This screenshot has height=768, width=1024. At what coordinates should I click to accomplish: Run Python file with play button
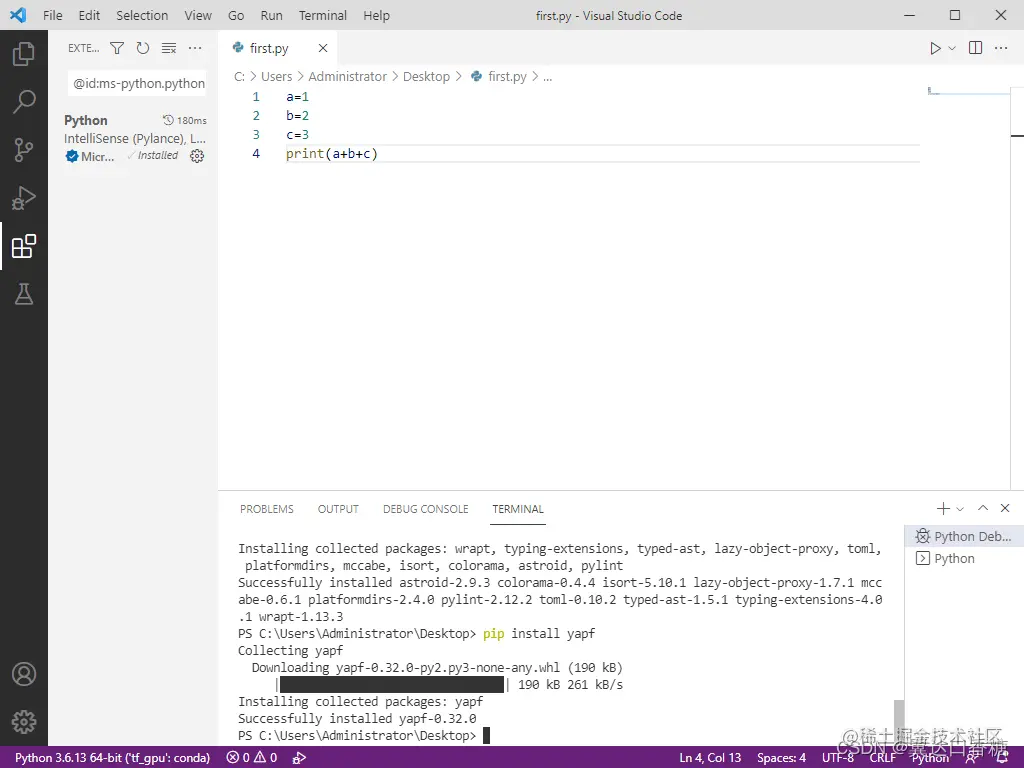tap(935, 48)
